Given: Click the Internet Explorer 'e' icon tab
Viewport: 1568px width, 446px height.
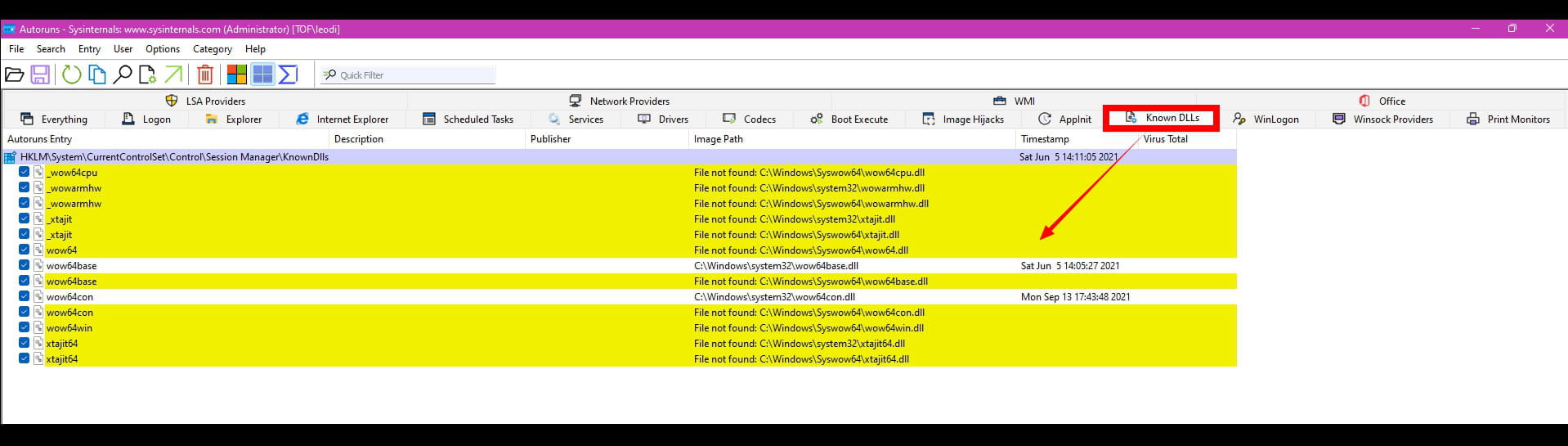Looking at the screenshot, I should pos(302,119).
